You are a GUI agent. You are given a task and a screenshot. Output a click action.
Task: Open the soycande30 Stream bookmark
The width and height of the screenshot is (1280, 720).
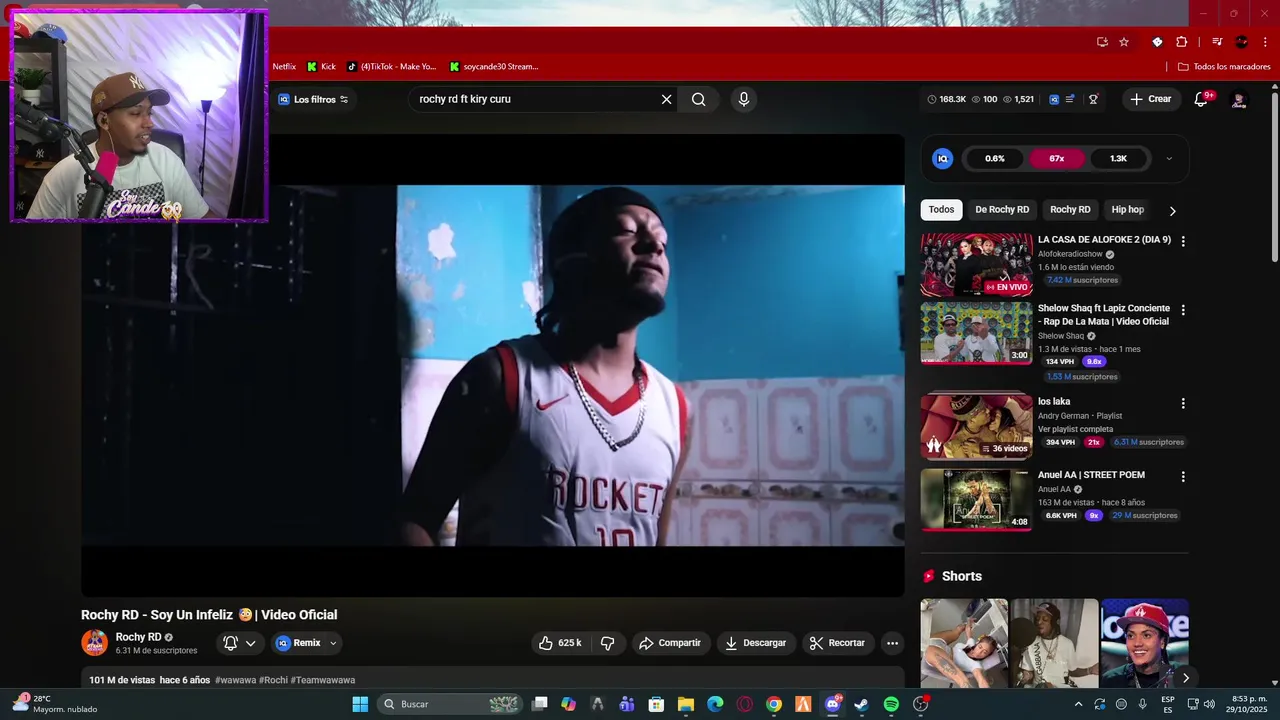[494, 66]
